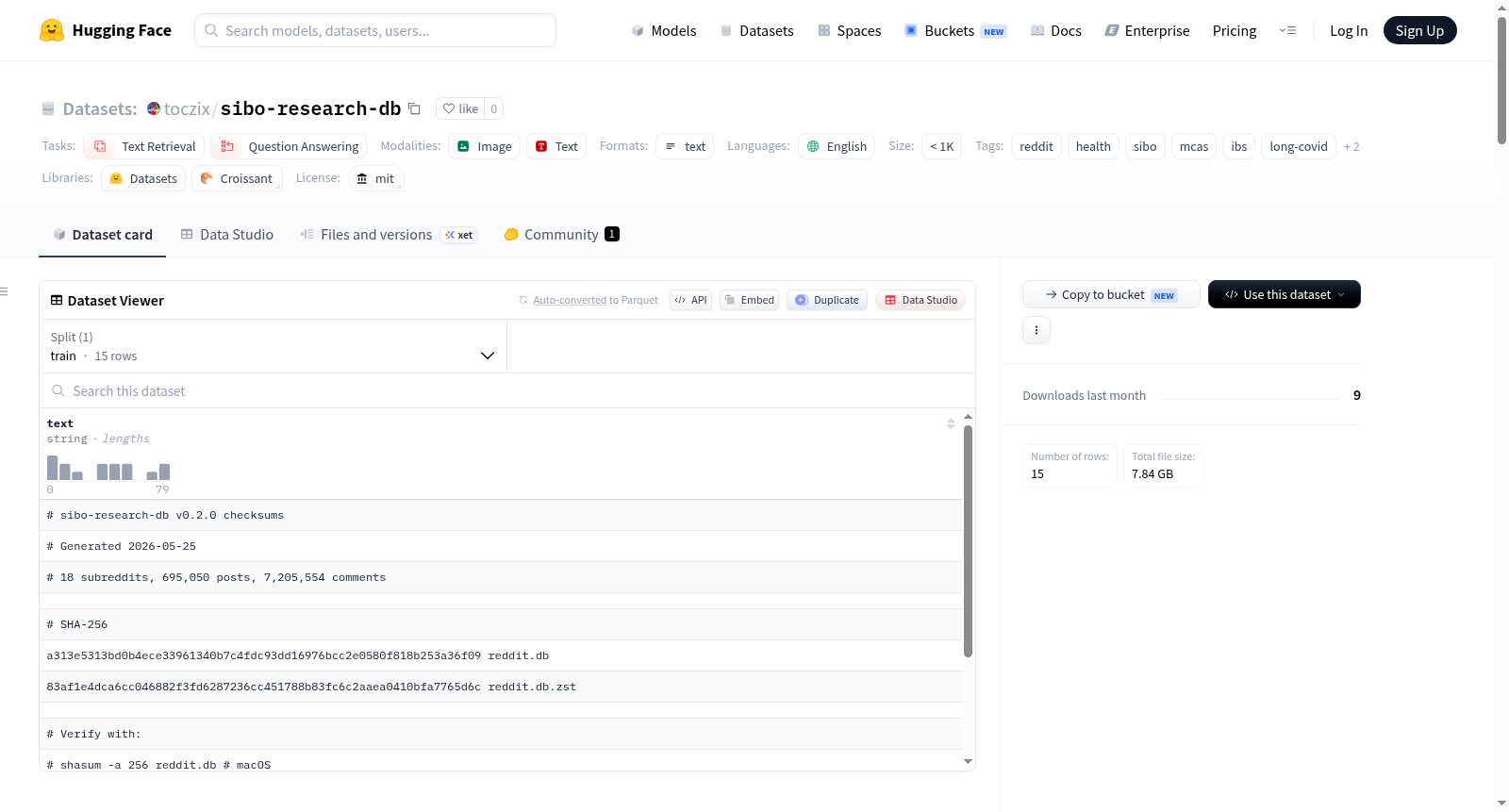Select the row ending 'reddit.db.zst'
The height and width of the screenshot is (812, 1509).
pyautogui.click(x=500, y=687)
